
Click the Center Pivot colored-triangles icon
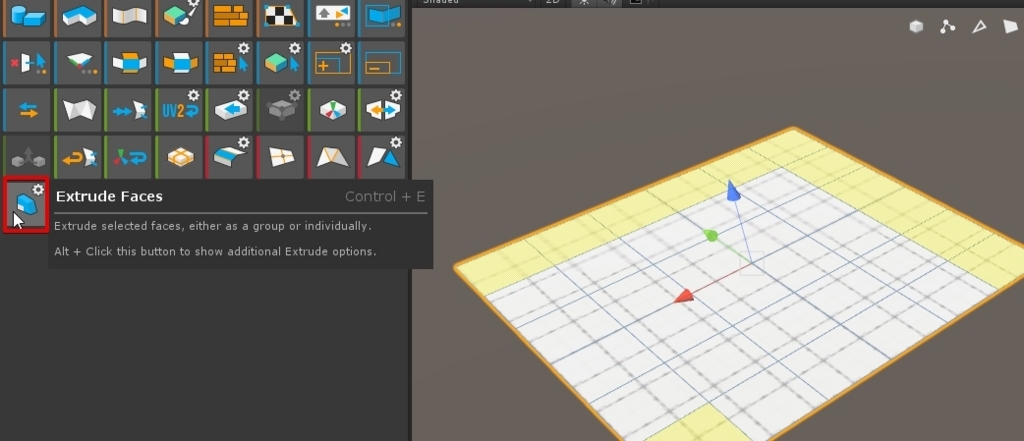coord(332,110)
